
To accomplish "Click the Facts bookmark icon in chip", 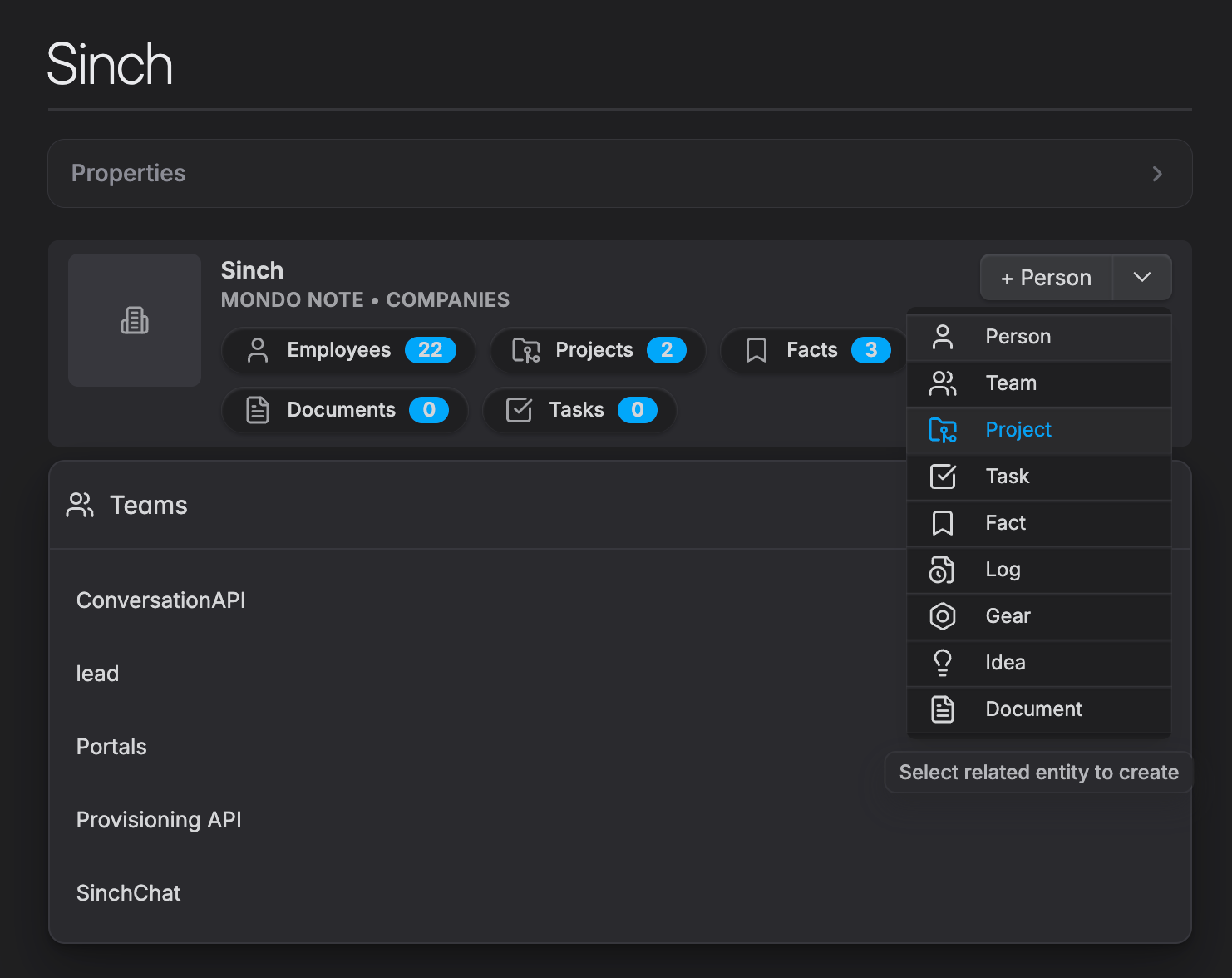I will (756, 350).
